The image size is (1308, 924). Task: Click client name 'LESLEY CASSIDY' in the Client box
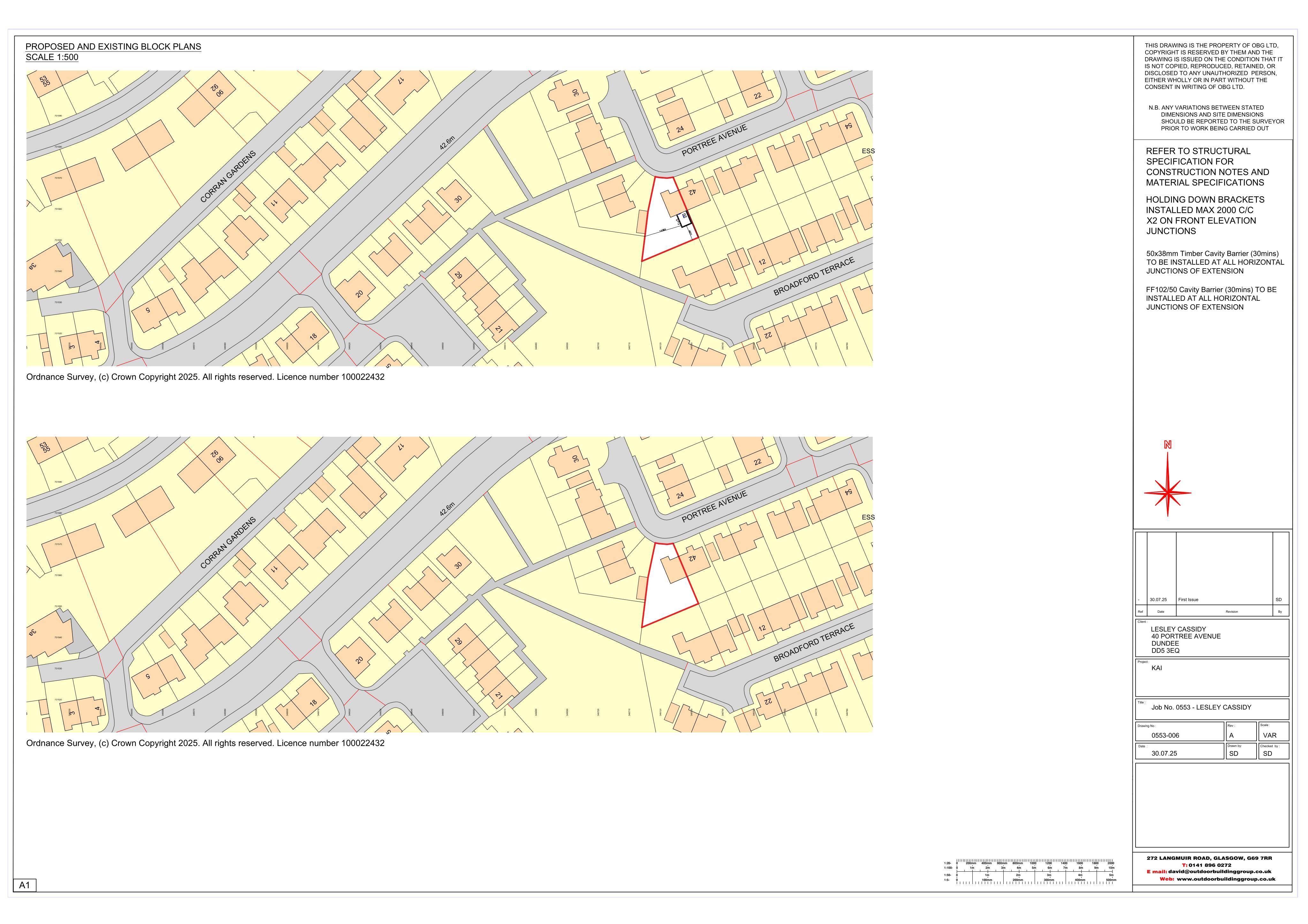click(x=1178, y=630)
